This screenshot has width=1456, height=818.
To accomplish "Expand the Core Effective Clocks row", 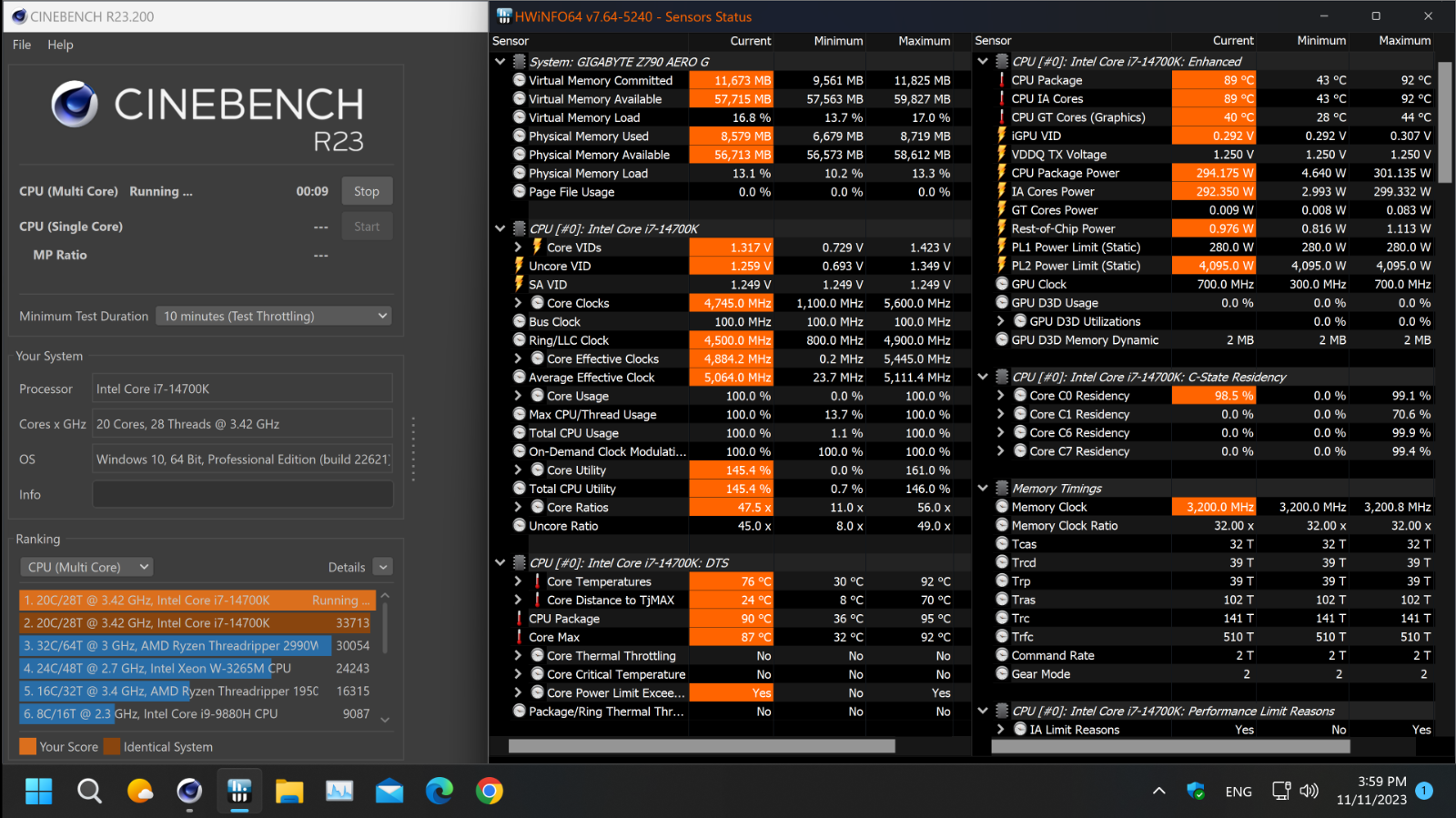I will (518, 359).
